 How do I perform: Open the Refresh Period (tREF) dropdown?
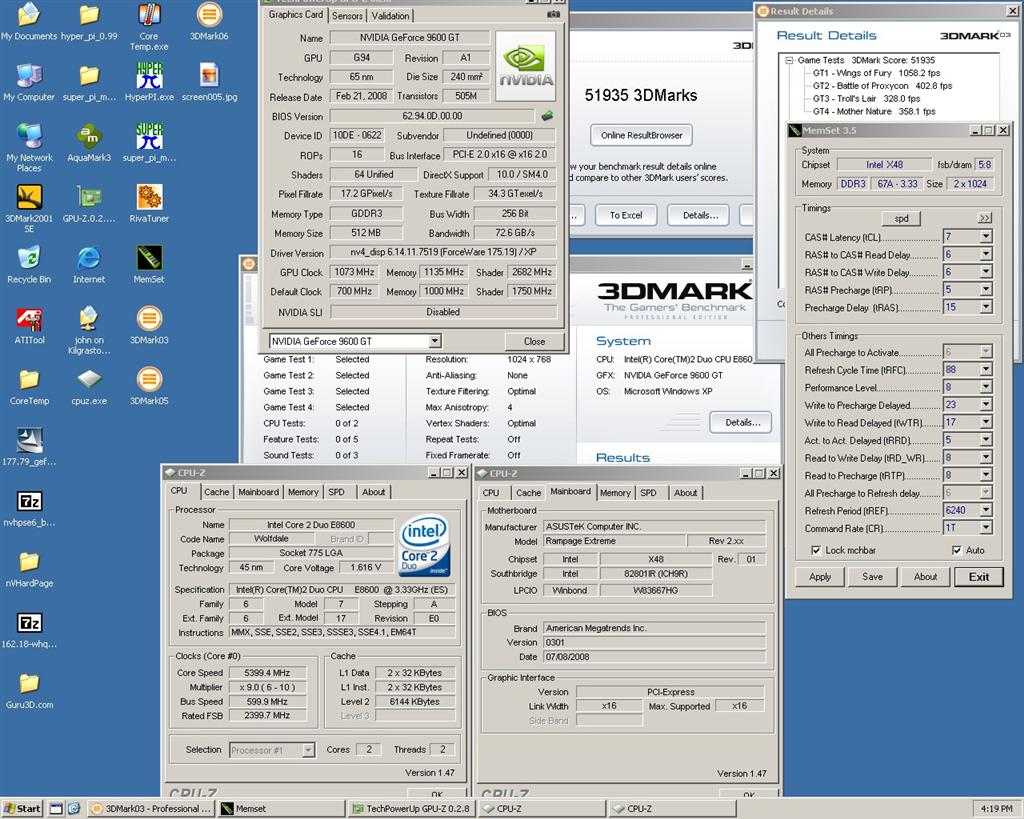[986, 510]
